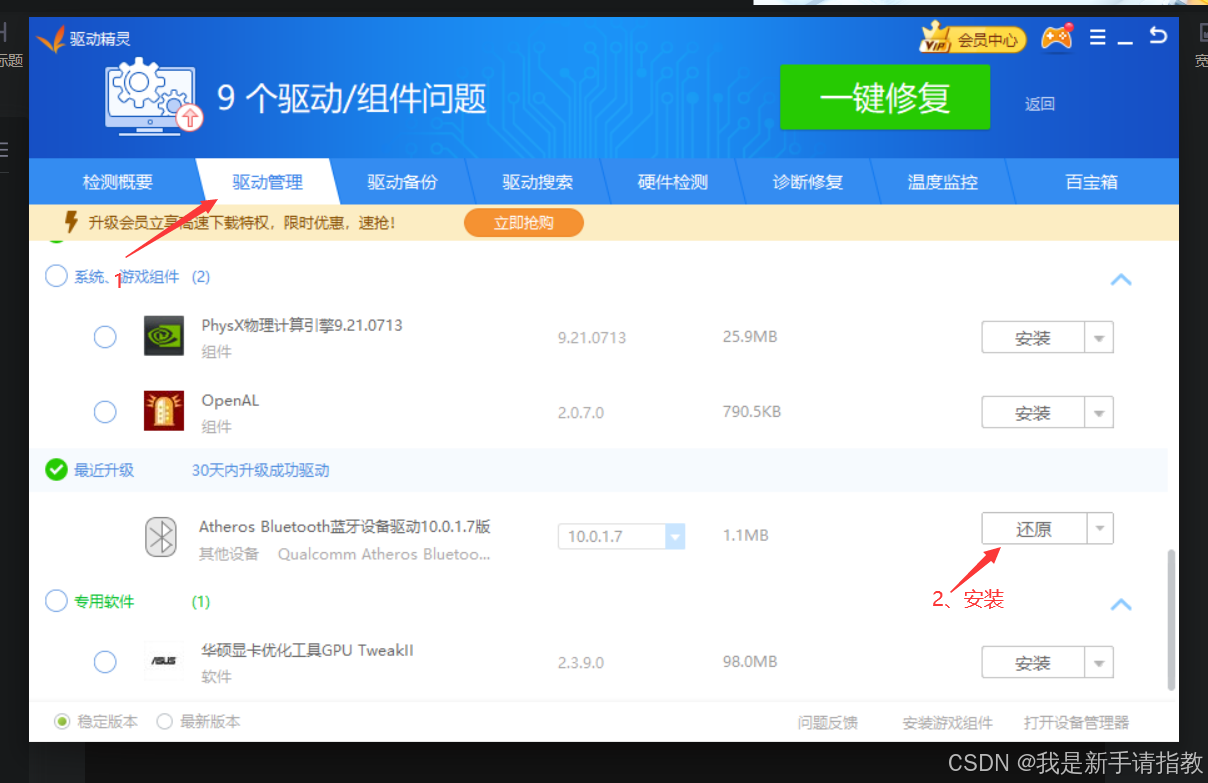Check the PhysX物理计算引擎 row checkbox

[105, 337]
